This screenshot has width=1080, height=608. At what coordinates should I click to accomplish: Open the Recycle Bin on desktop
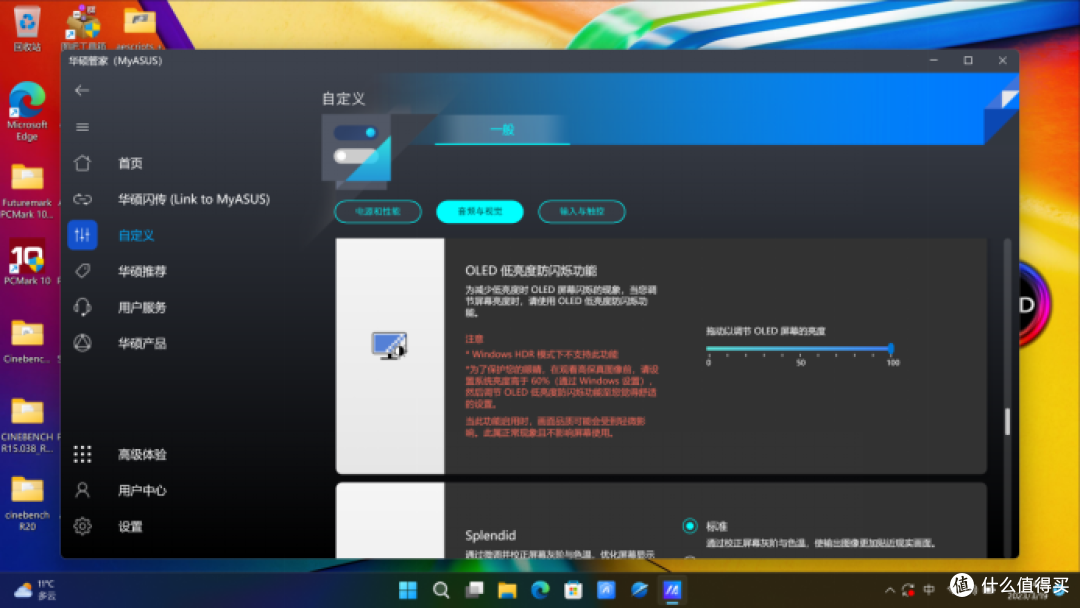click(x=27, y=29)
